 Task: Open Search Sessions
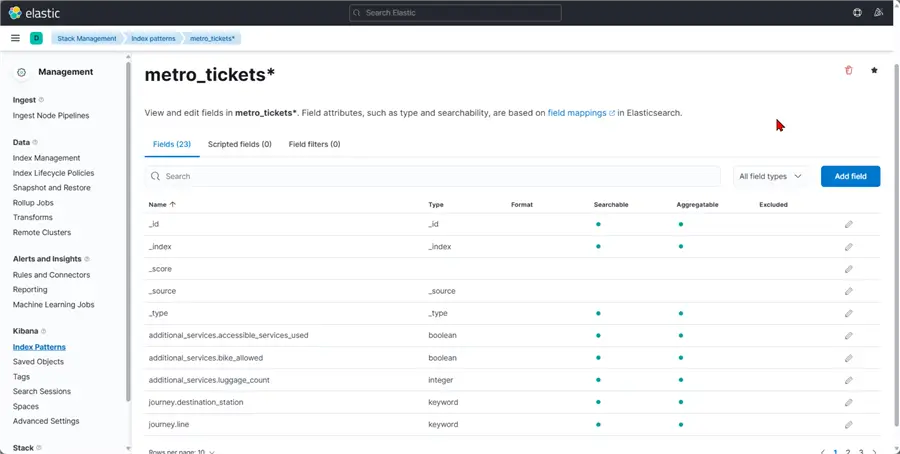pos(42,391)
